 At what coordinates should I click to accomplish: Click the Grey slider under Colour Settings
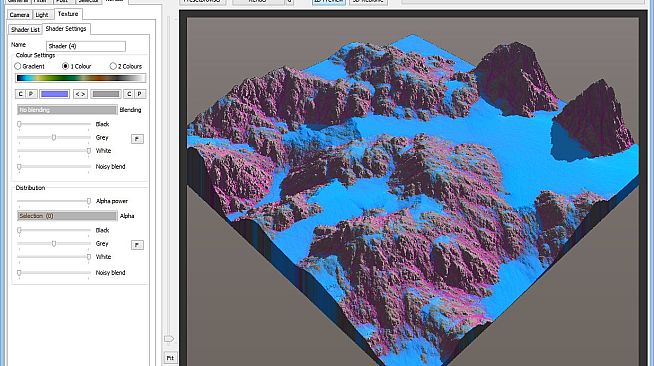(54, 137)
